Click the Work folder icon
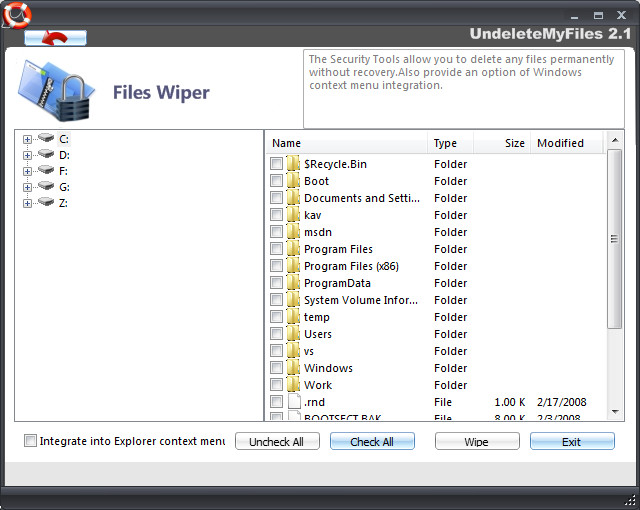 pyautogui.click(x=293, y=385)
